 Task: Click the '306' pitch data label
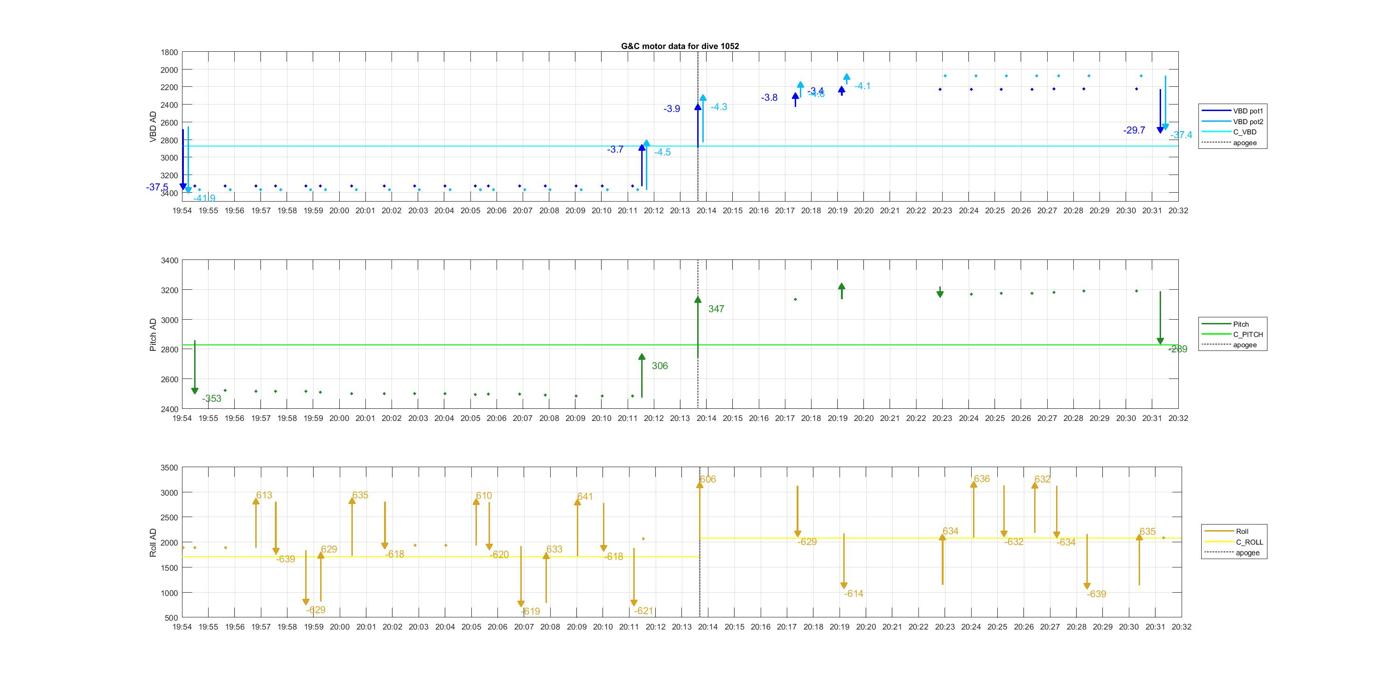click(660, 366)
